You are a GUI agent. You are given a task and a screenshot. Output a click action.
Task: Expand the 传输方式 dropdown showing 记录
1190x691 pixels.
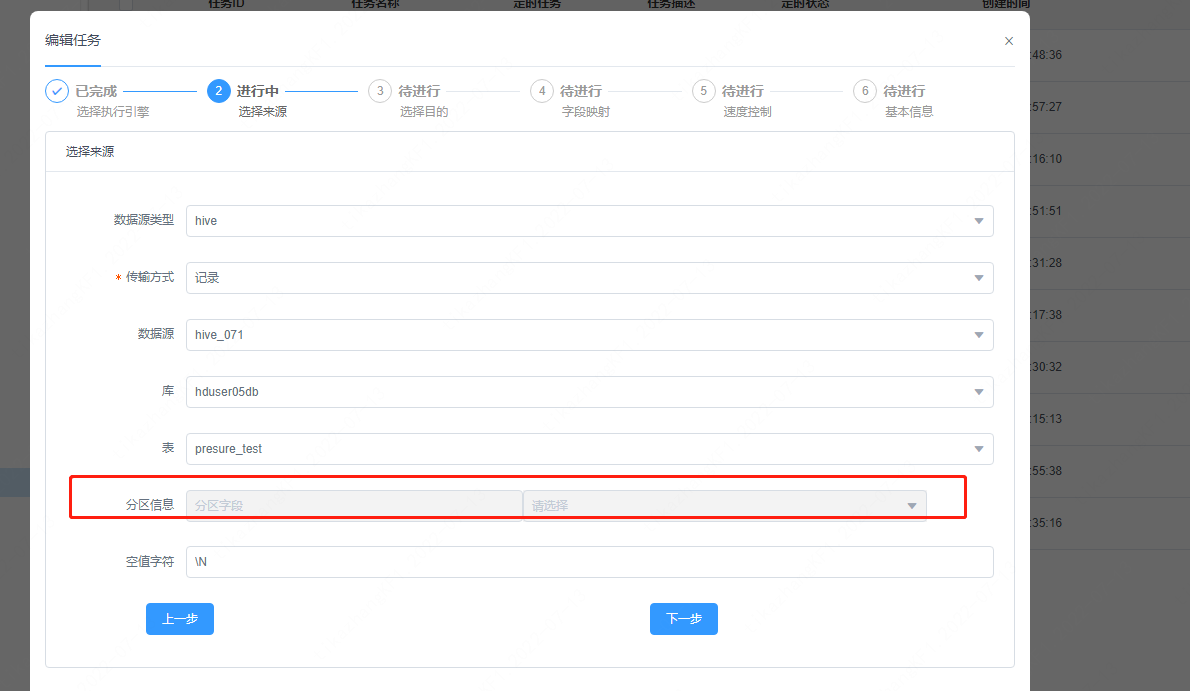pyautogui.click(x=590, y=277)
